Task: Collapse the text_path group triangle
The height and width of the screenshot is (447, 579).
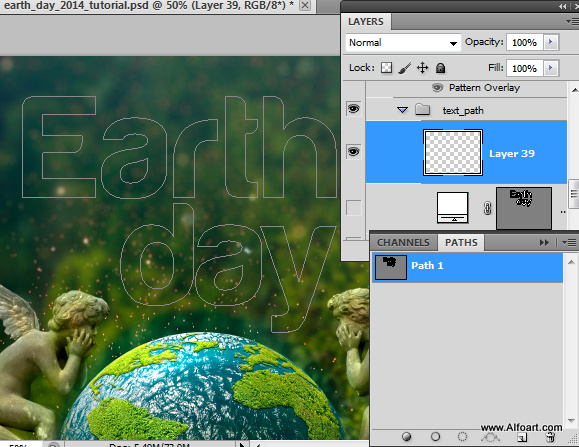Action: (x=402, y=110)
